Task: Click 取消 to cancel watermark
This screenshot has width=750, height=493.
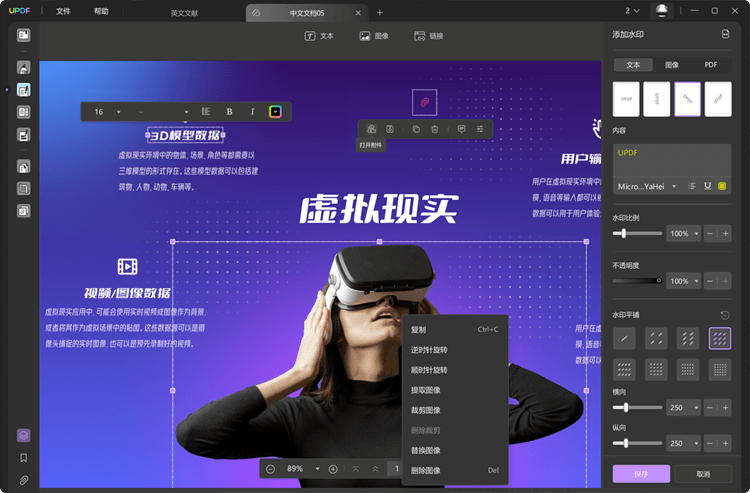Action: [703, 474]
